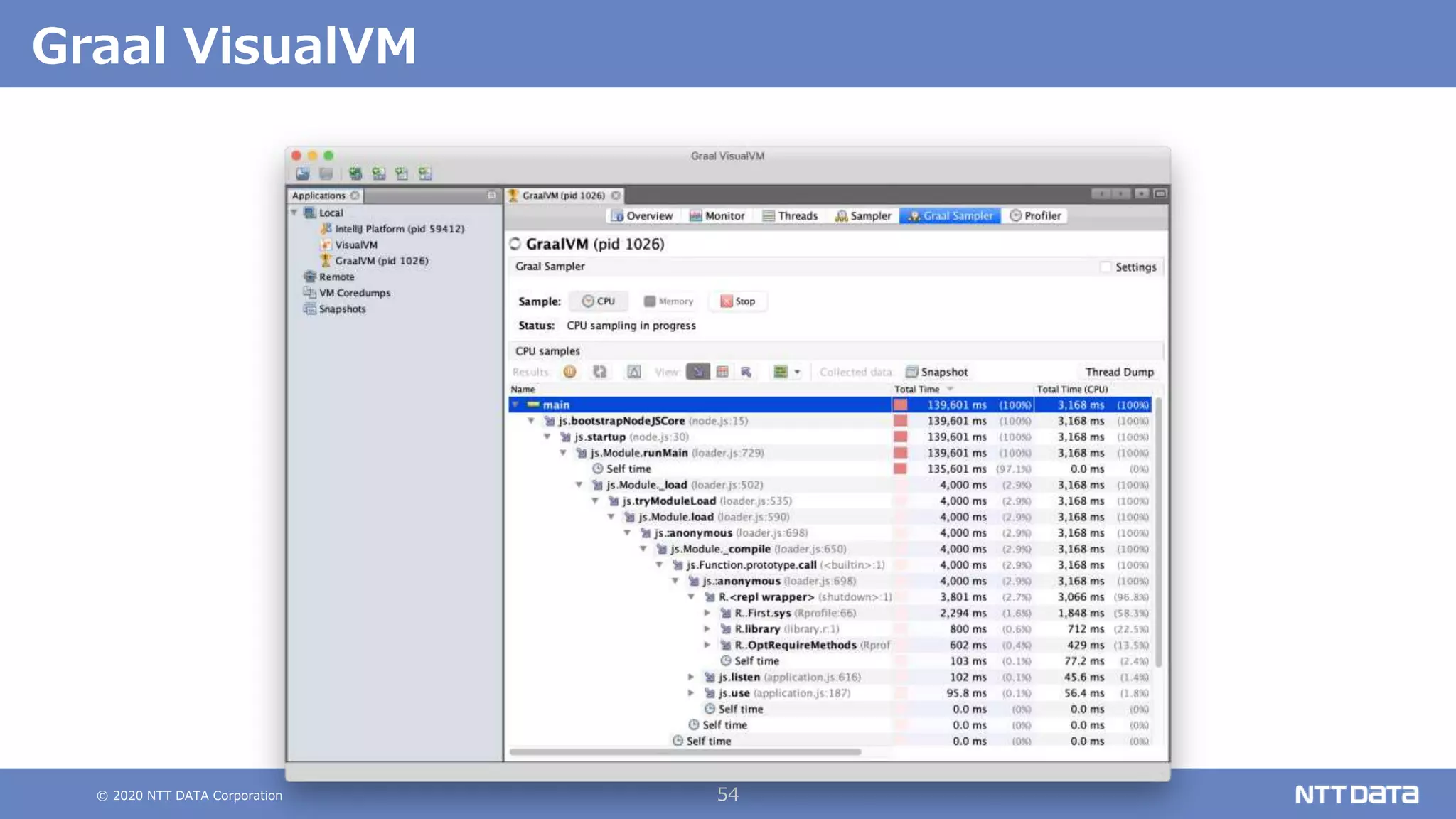The height and width of the screenshot is (819, 1456).
Task: Select the reverse calls view icon
Action: [746, 372]
